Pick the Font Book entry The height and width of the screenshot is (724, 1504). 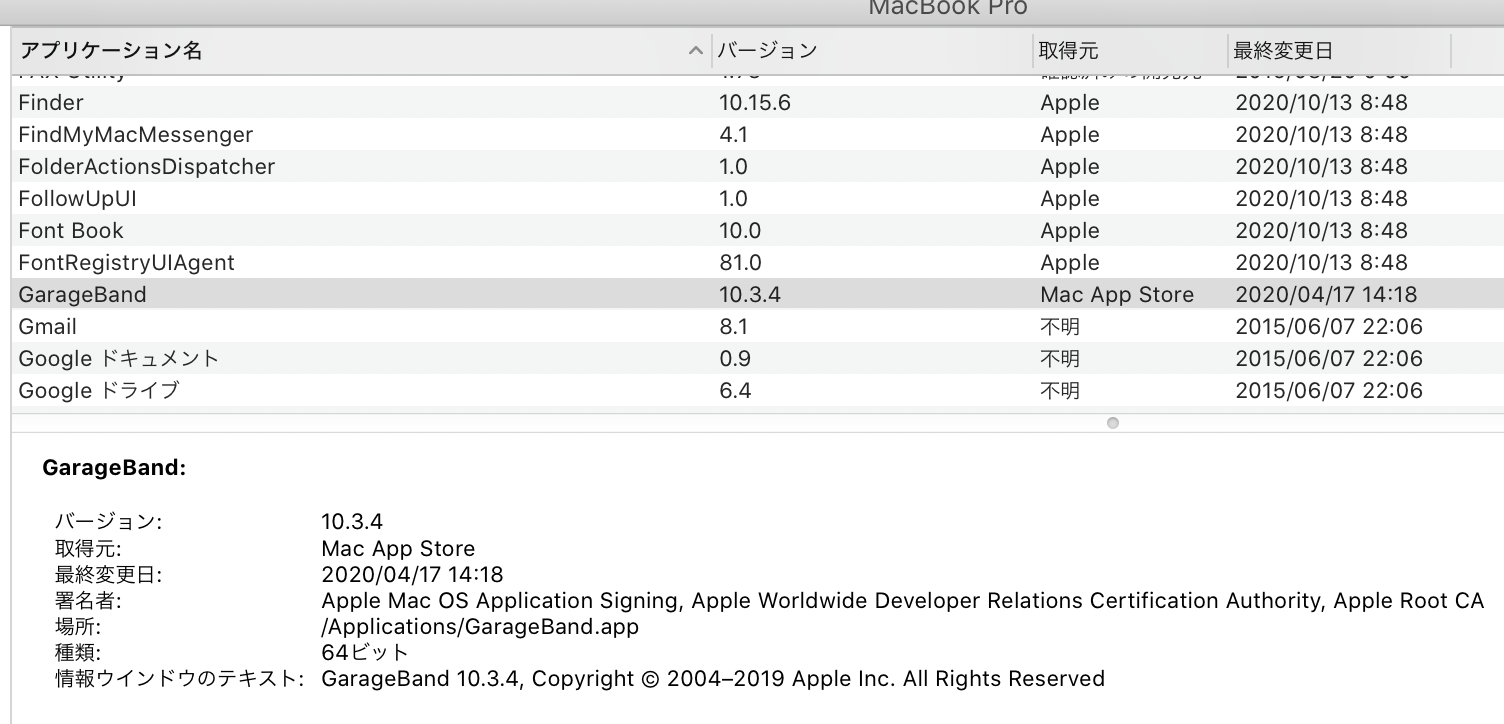(71, 231)
